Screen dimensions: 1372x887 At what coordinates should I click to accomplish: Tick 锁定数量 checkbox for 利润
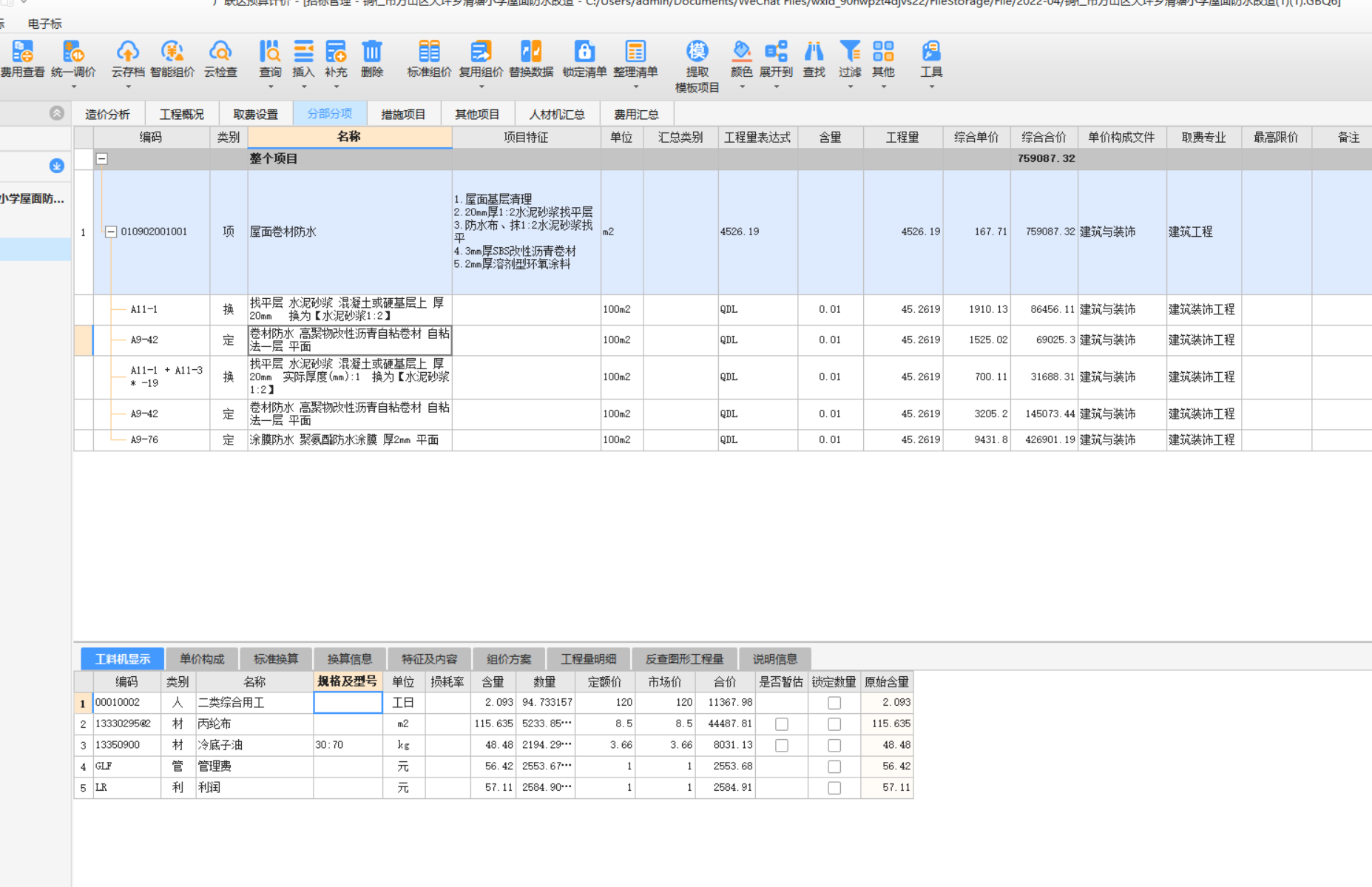834,788
